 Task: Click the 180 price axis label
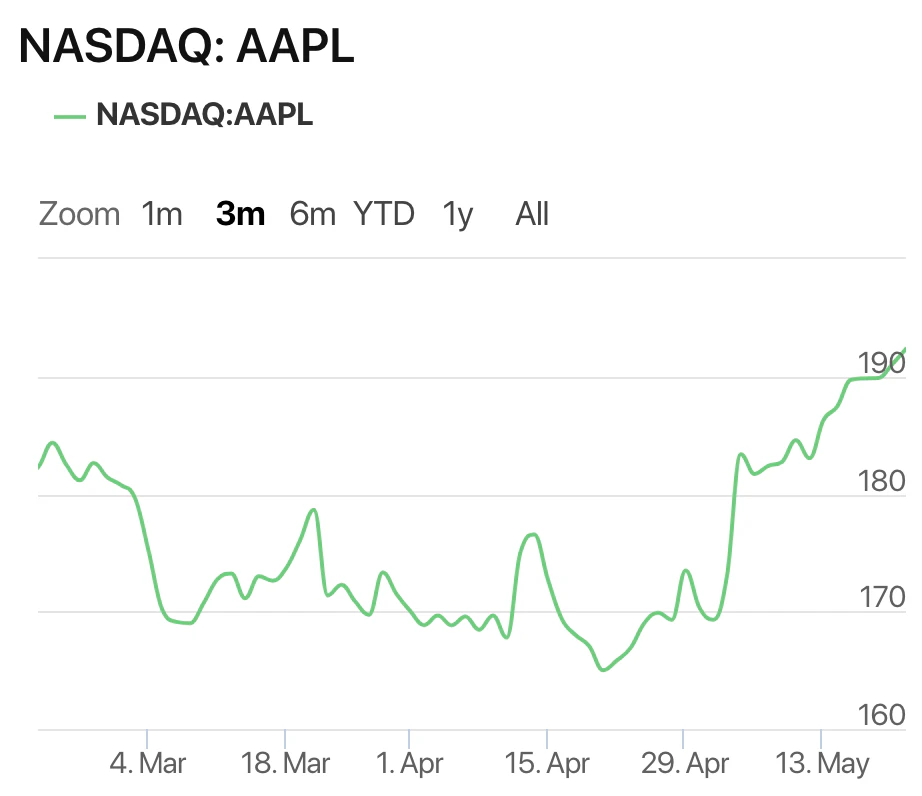[881, 481]
